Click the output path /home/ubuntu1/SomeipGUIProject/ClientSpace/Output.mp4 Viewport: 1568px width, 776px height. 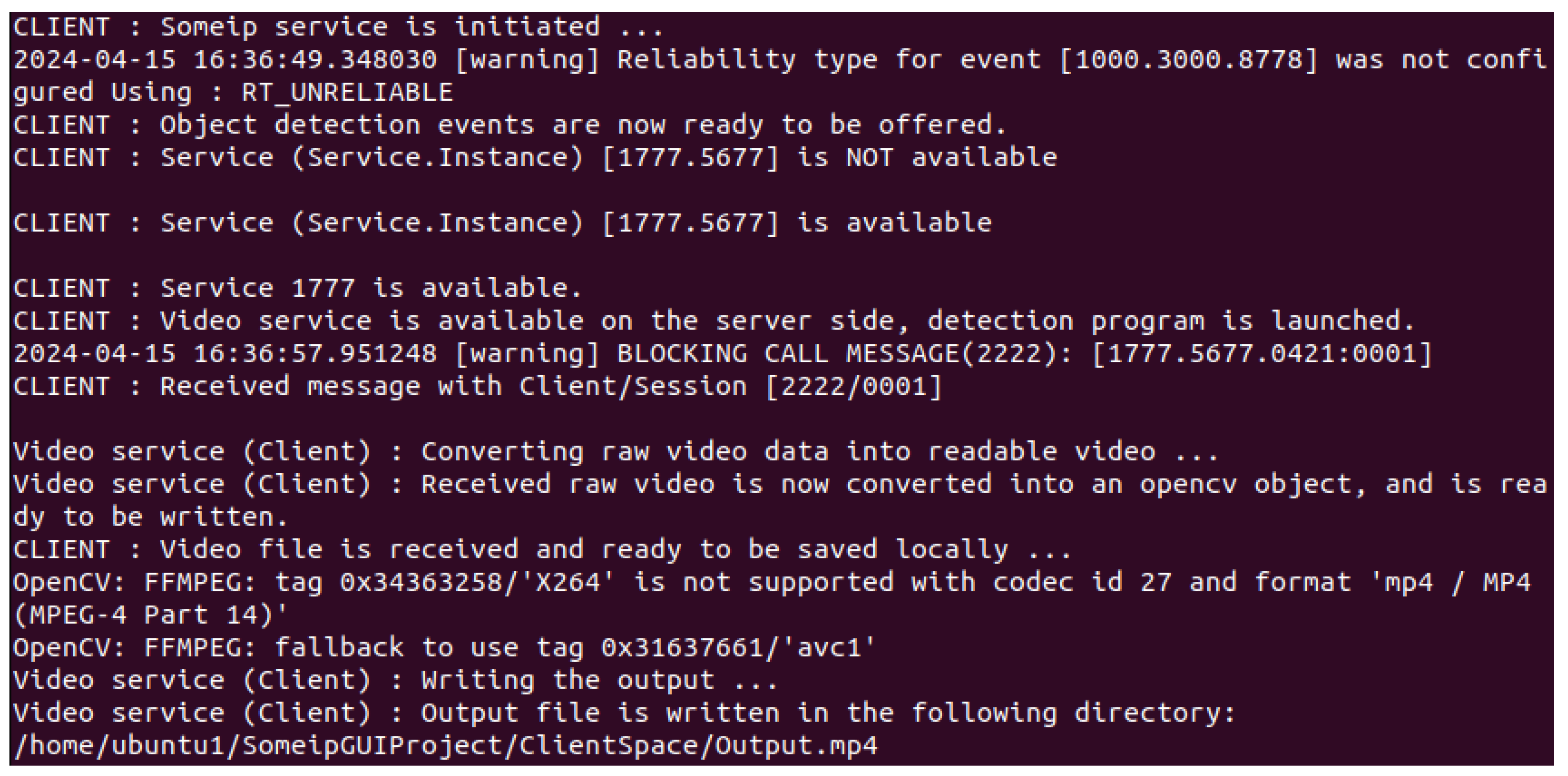pos(445,746)
